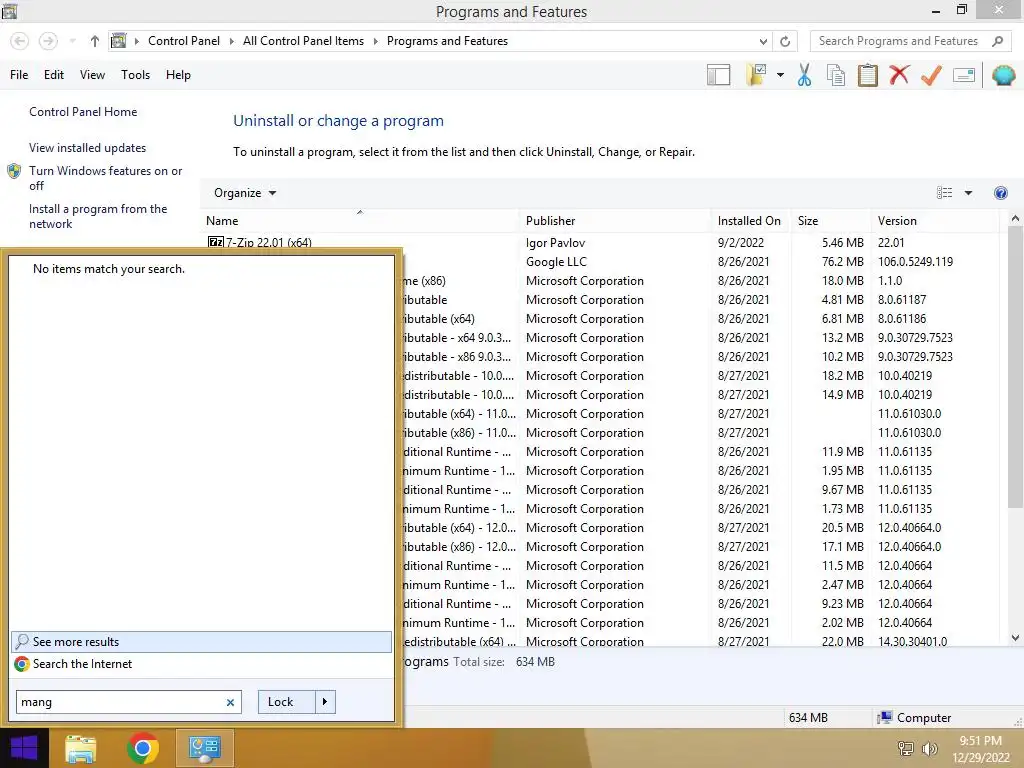Open the Windows Start button
The image size is (1024, 768).
pyautogui.click(x=24, y=748)
